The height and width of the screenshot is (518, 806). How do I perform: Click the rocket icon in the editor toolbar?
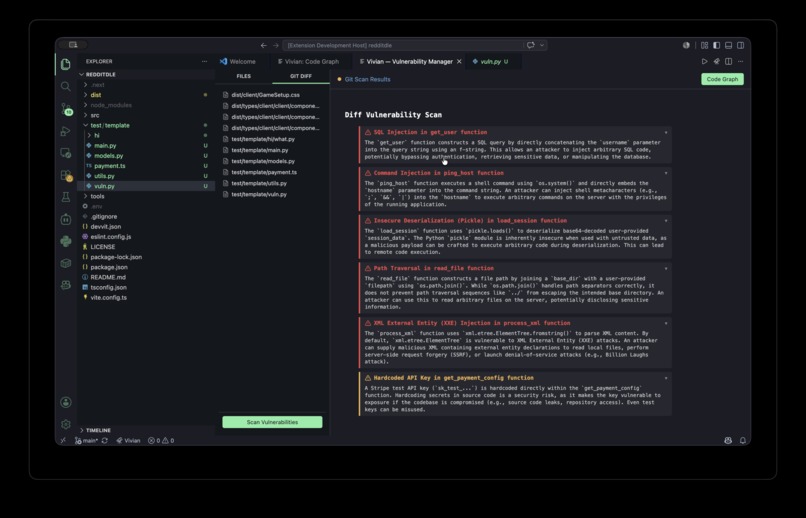pyautogui.click(x=717, y=61)
